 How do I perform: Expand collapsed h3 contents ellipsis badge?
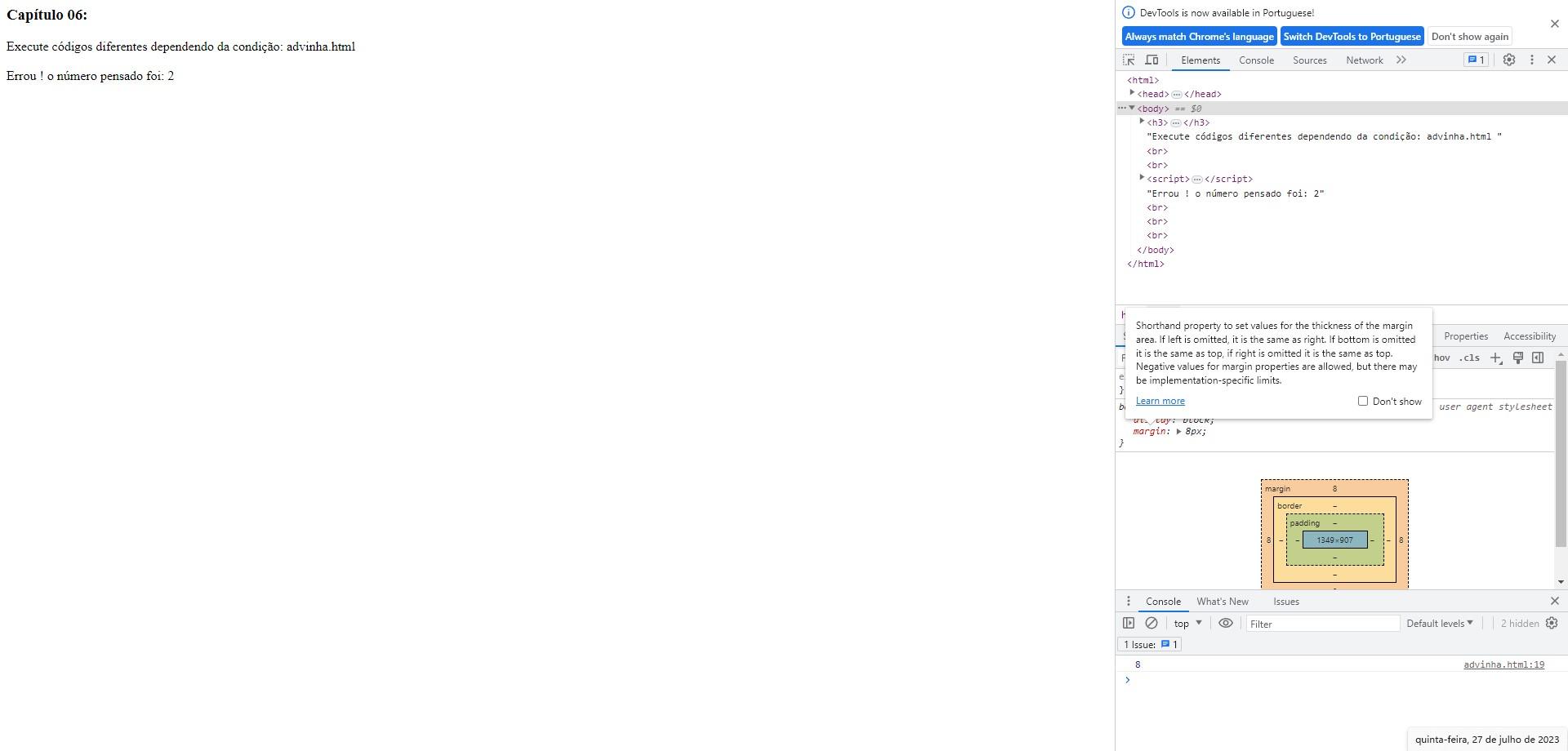coord(1176,123)
